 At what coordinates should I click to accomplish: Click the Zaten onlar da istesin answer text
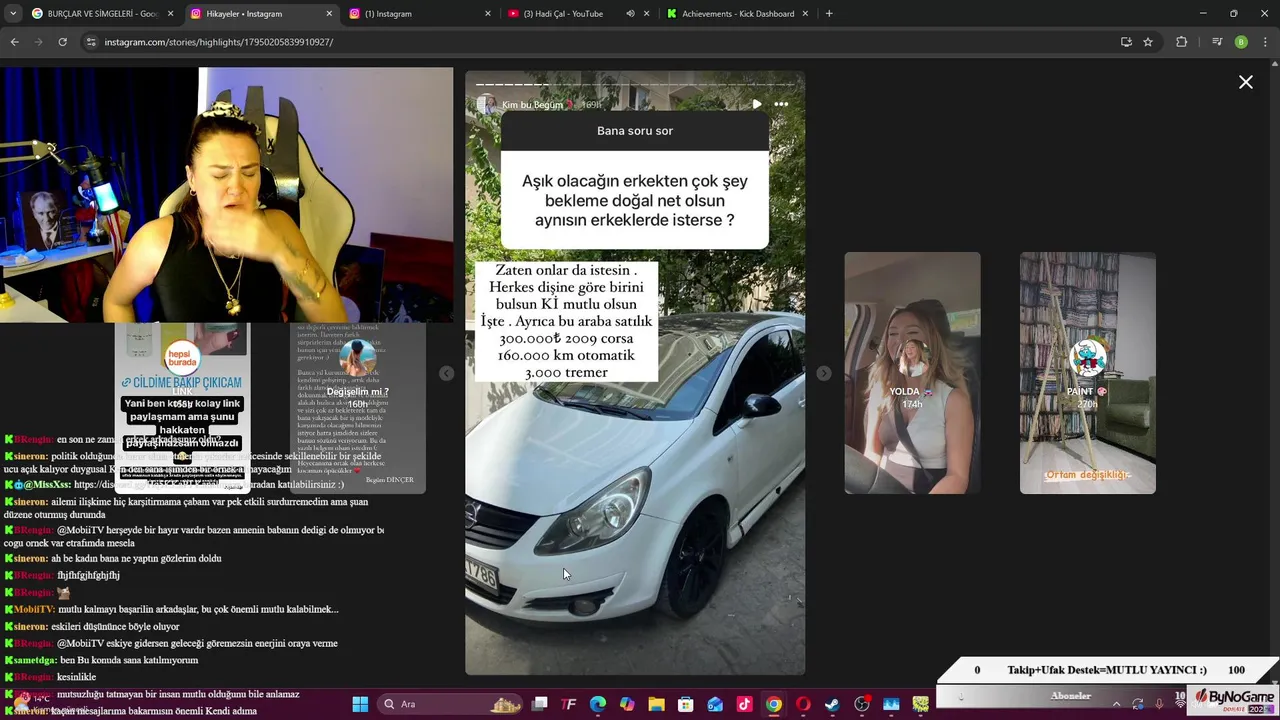566,321
